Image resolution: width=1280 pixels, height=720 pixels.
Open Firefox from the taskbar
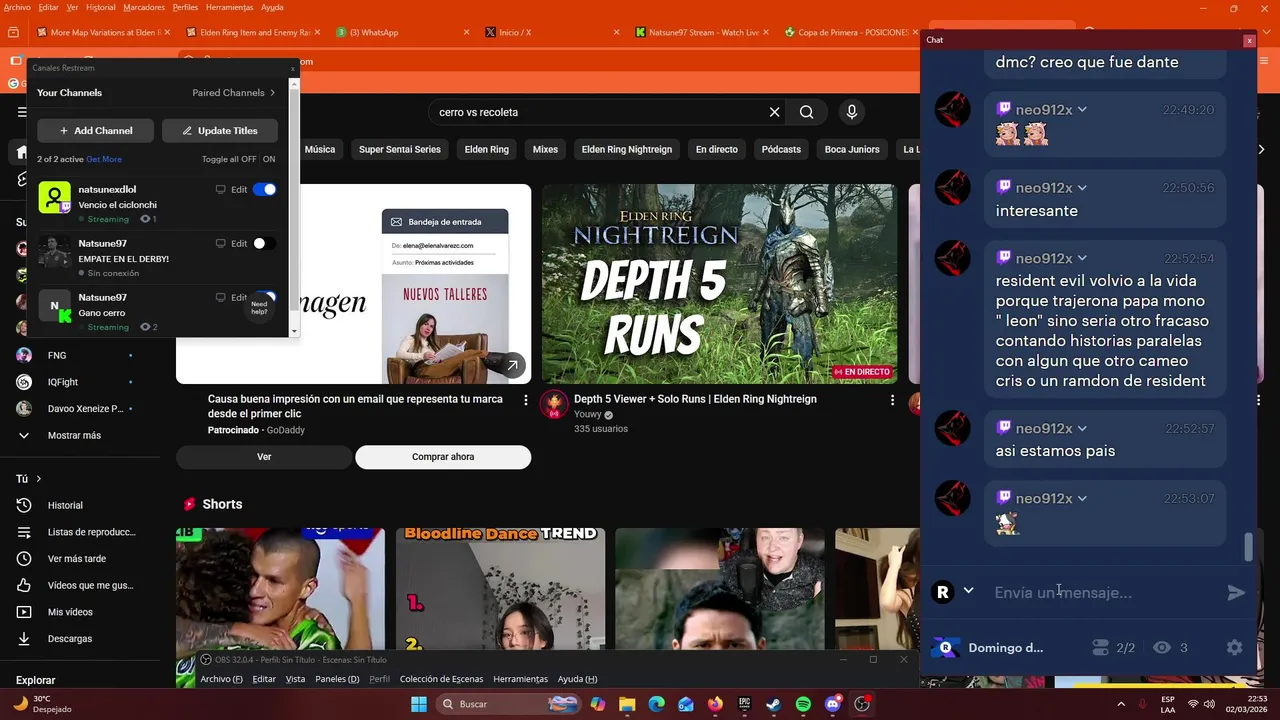[x=714, y=704]
